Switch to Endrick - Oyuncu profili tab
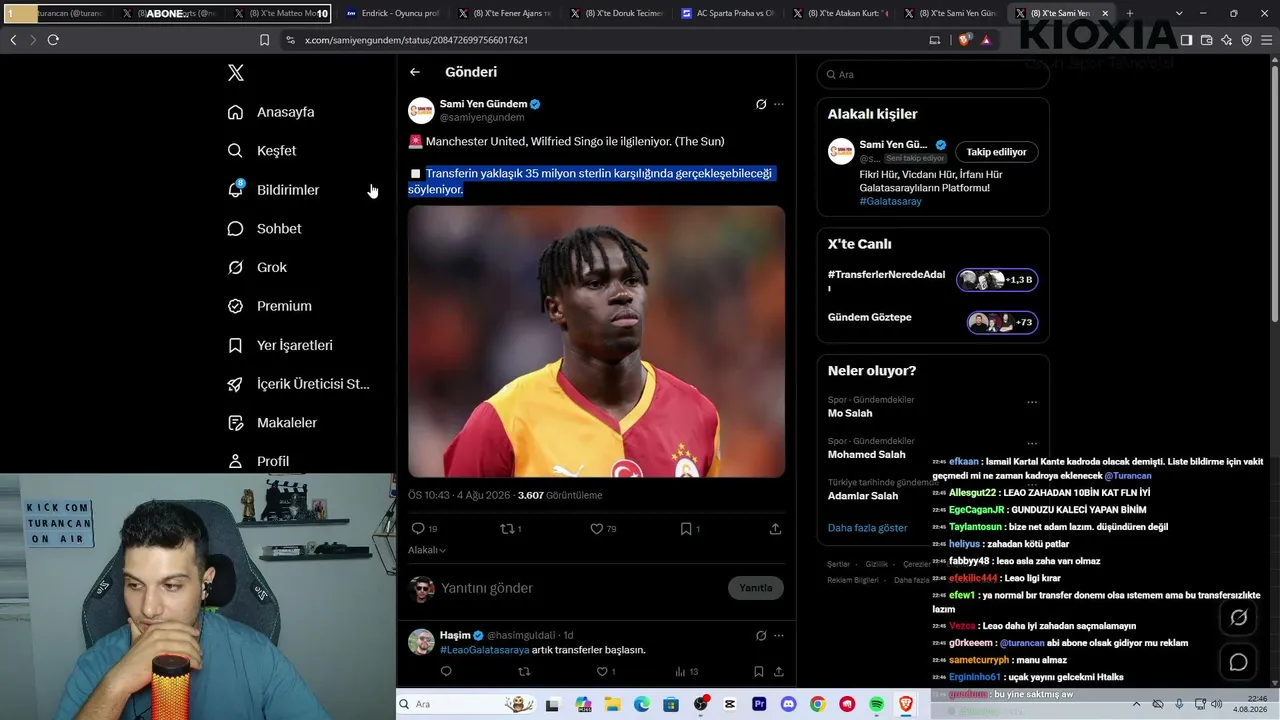The image size is (1280, 720). click(x=392, y=14)
